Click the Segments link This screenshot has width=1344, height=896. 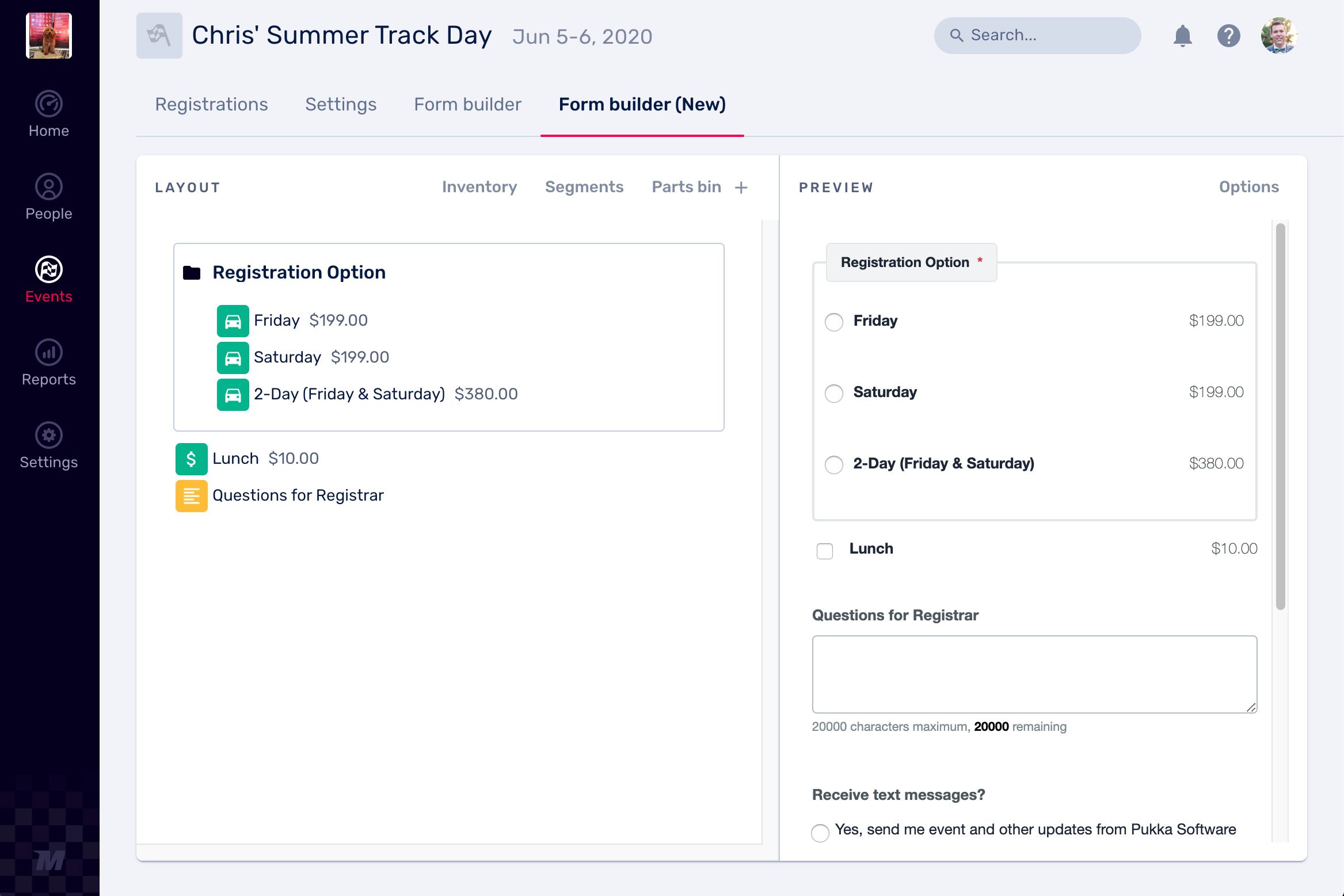pos(584,187)
